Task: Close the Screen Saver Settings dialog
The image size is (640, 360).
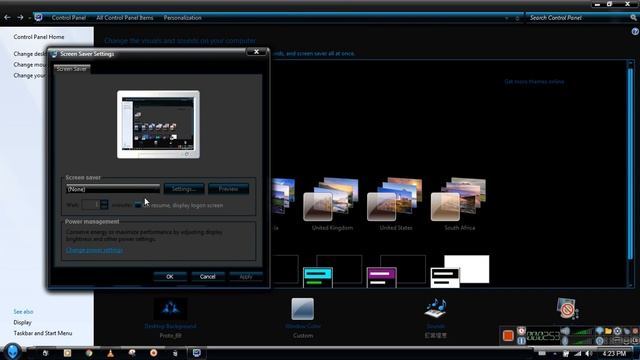Action: [x=256, y=51]
